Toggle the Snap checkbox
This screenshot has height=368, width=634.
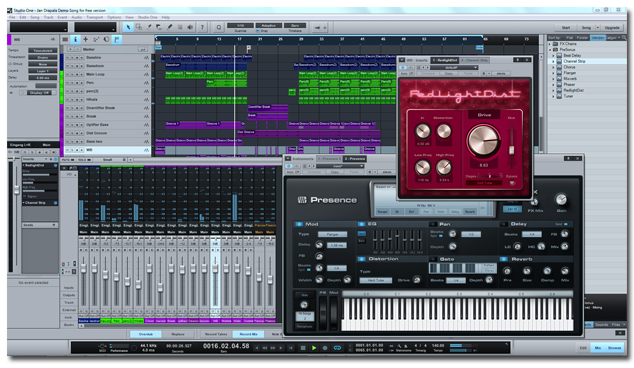(258, 31)
